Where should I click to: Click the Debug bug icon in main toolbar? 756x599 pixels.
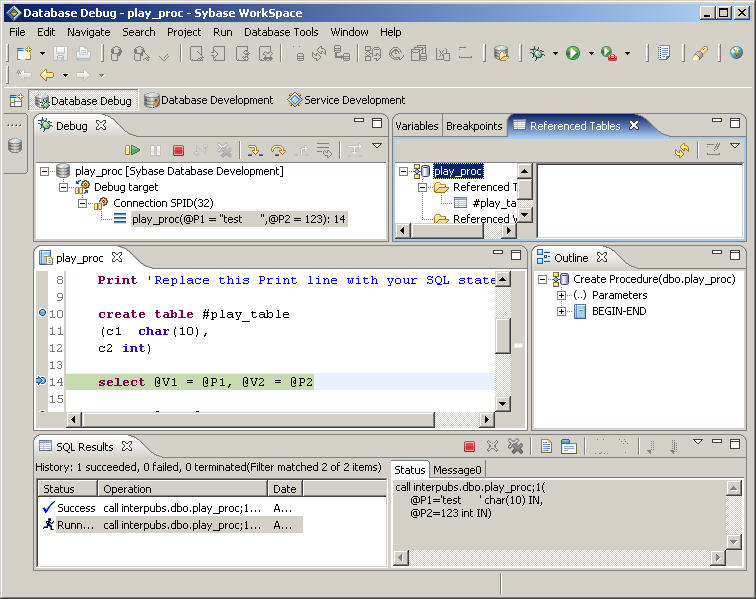point(537,53)
